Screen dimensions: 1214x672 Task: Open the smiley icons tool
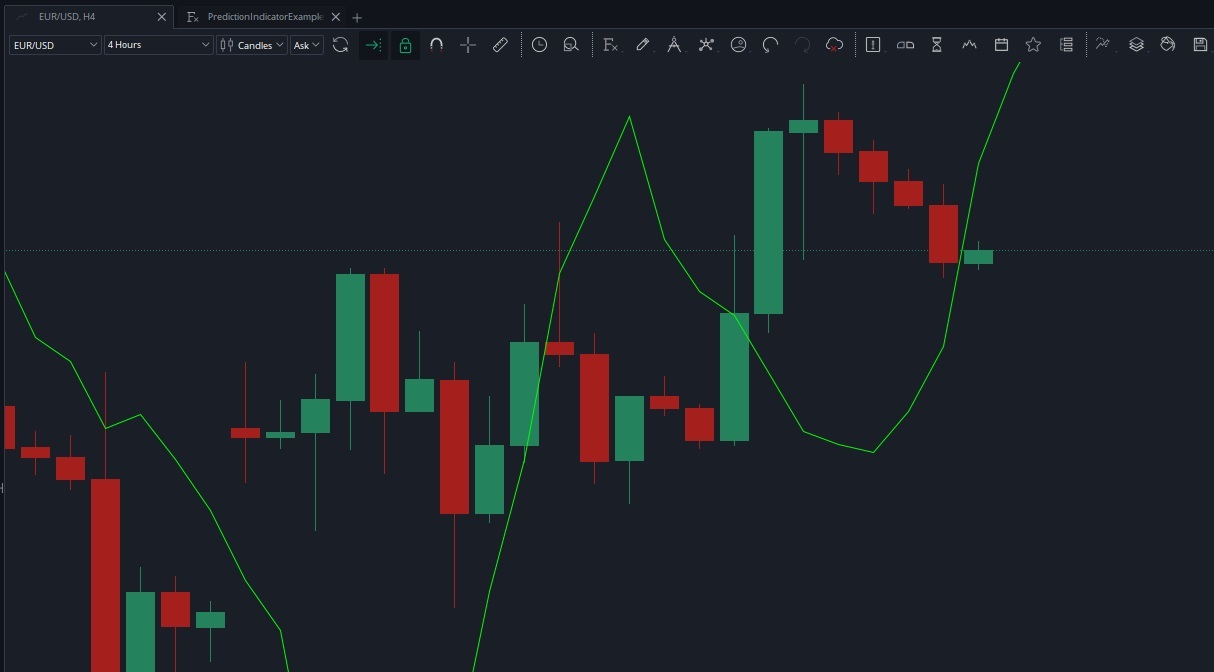pyautogui.click(x=738, y=45)
